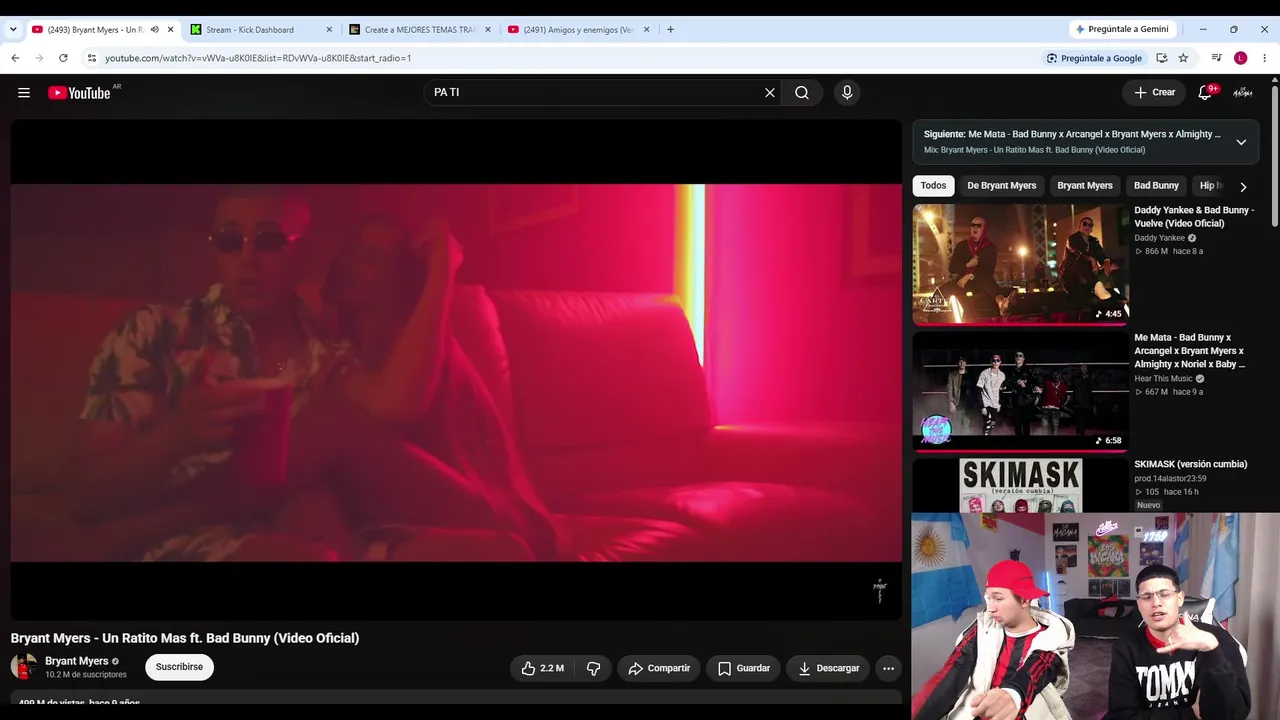The width and height of the screenshot is (1280, 720).
Task: Open the YouTube guide hamburger menu
Action: 24,93
